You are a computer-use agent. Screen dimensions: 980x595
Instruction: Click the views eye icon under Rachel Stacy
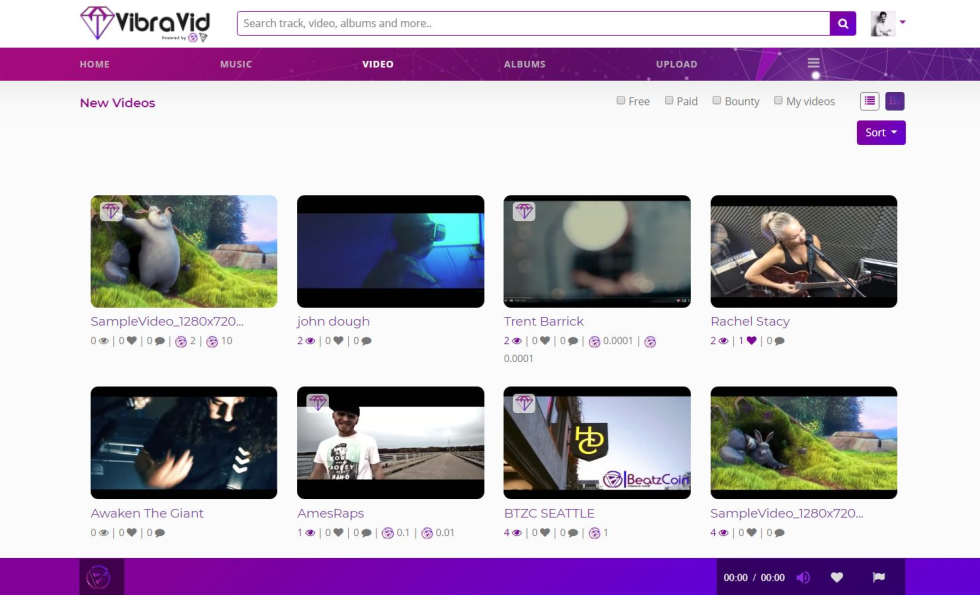tap(724, 340)
